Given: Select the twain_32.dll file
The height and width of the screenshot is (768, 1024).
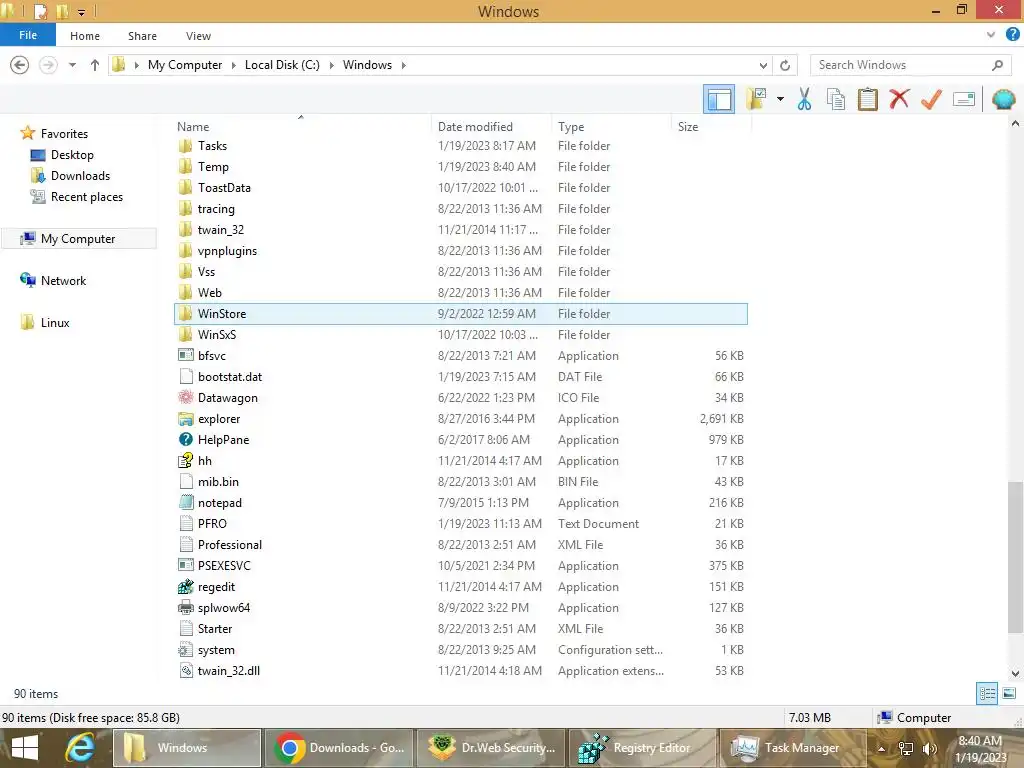Looking at the screenshot, I should click(461, 671).
